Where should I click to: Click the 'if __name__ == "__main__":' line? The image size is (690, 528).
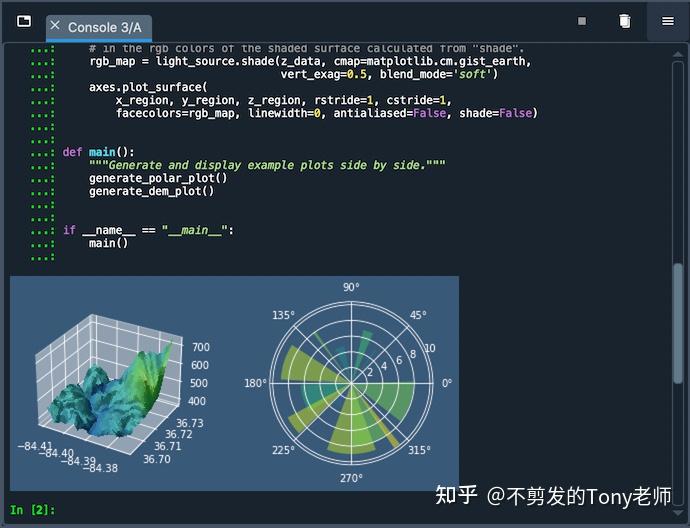[148, 231]
